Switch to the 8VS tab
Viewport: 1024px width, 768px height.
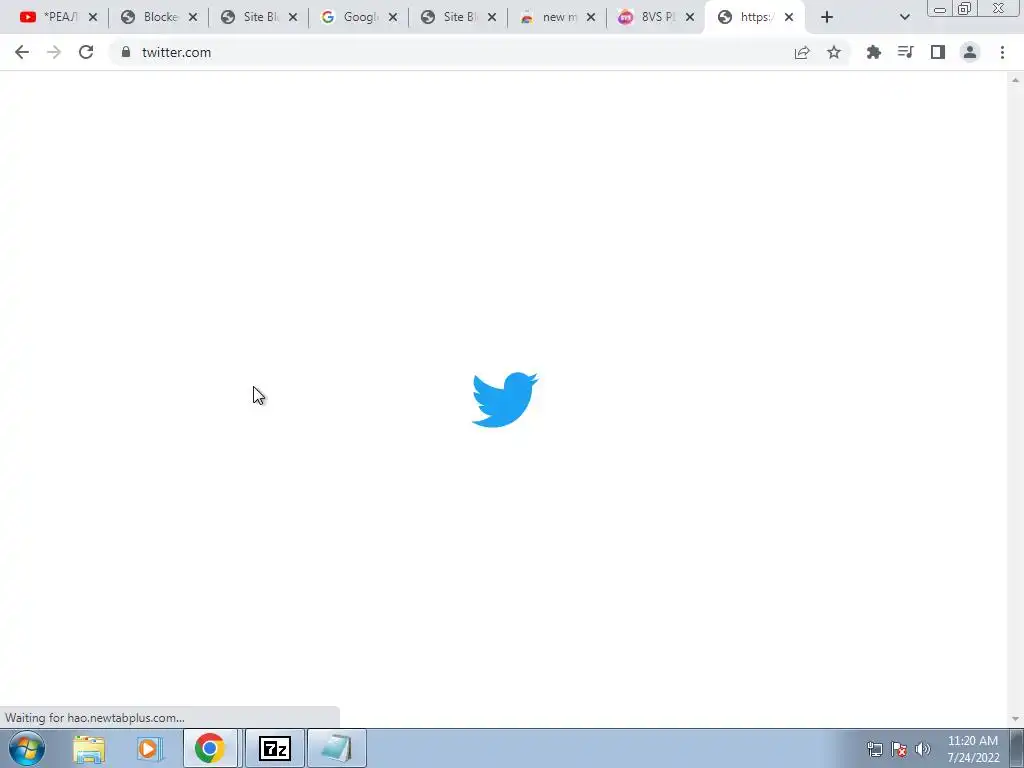click(x=650, y=17)
